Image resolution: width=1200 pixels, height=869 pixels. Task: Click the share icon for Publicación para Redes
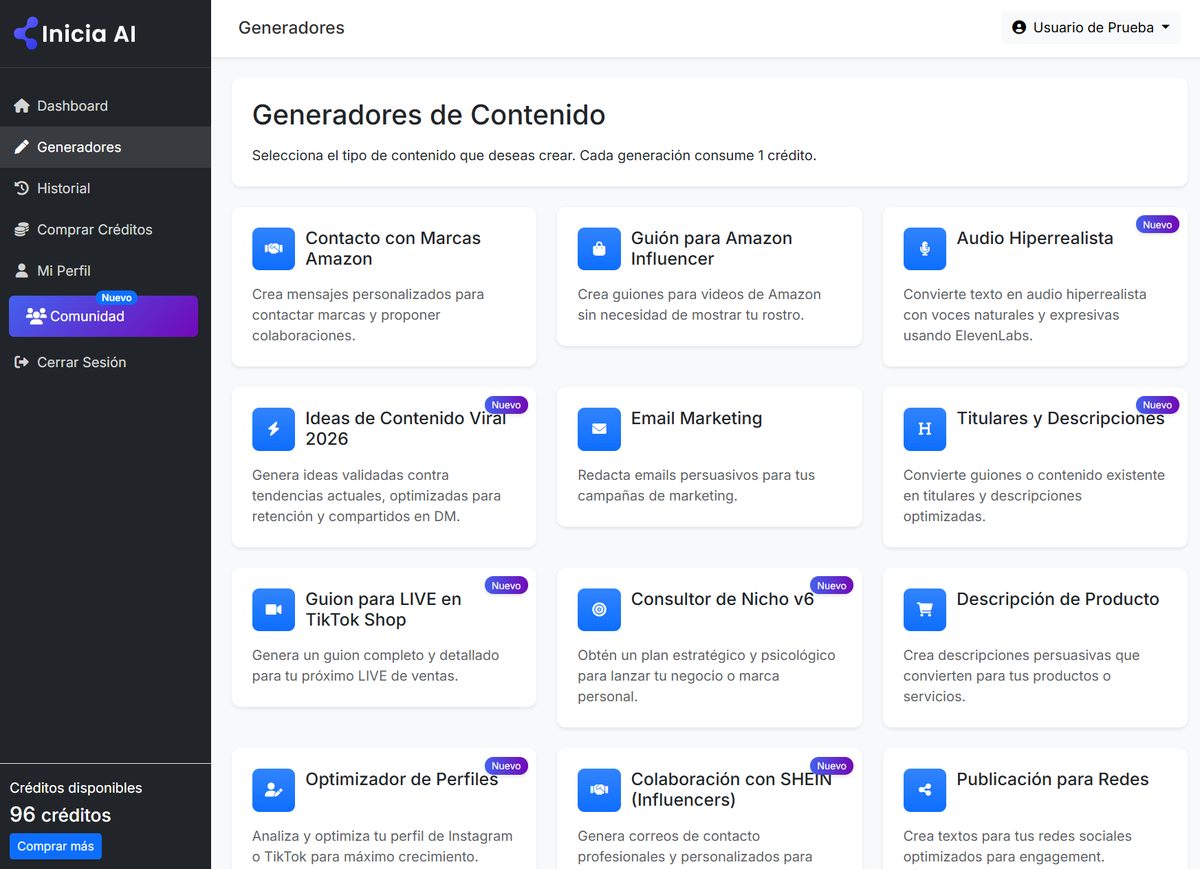click(924, 790)
